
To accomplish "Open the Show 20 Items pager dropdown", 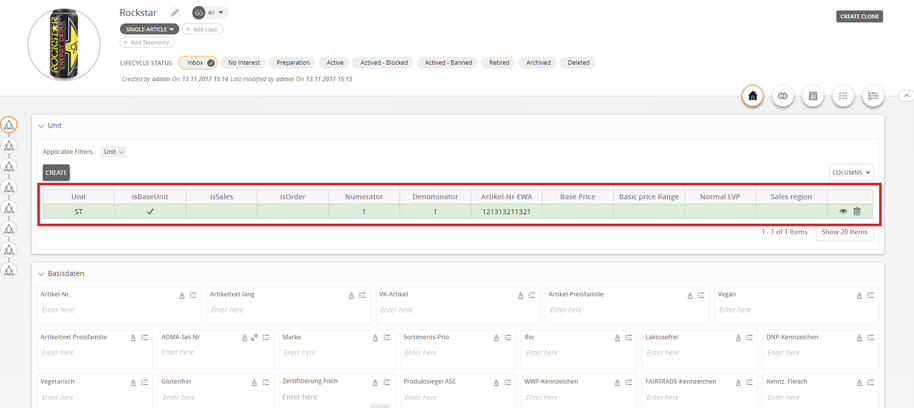I will point(845,232).
